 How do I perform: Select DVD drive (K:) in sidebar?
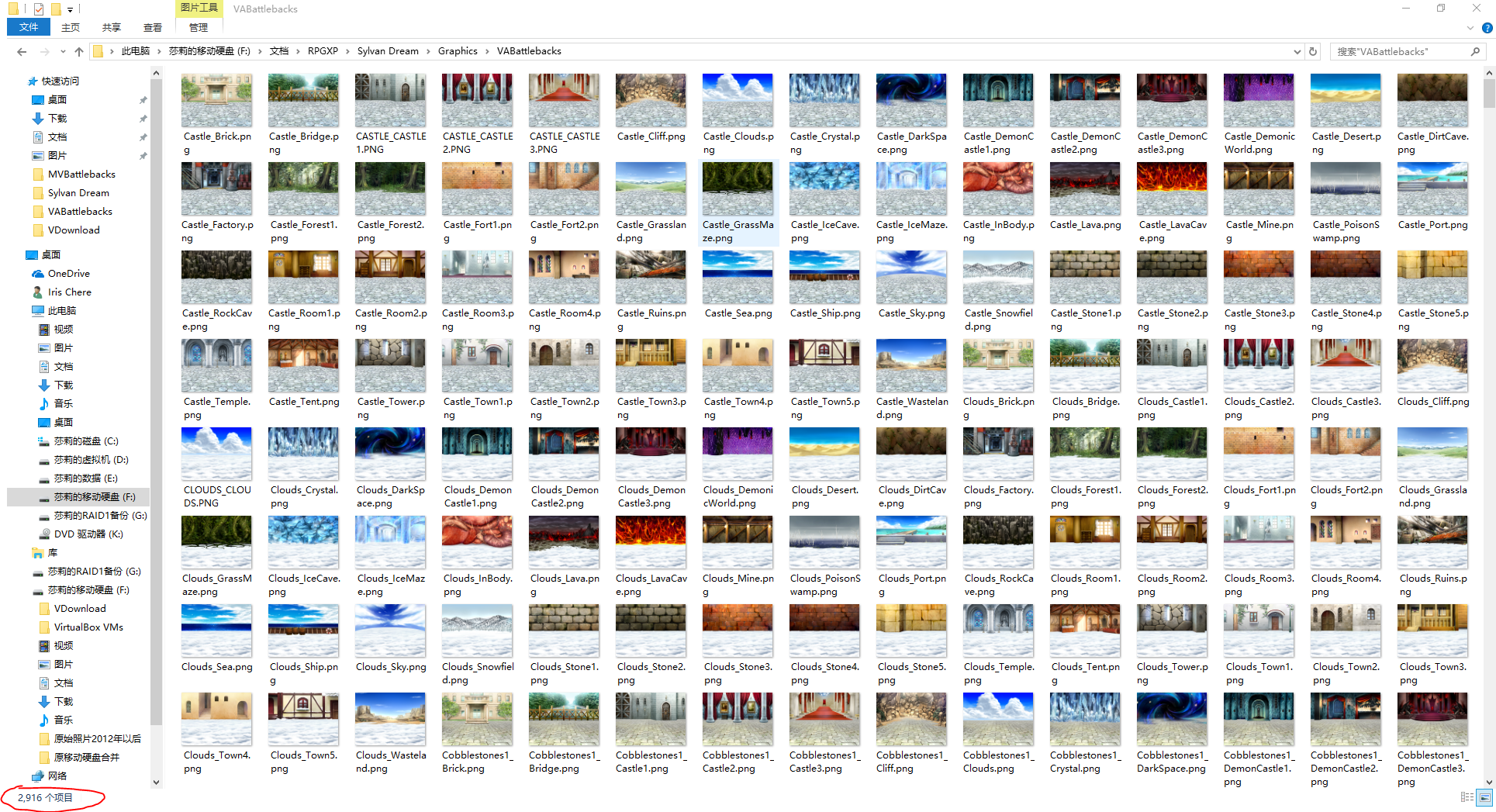click(88, 534)
